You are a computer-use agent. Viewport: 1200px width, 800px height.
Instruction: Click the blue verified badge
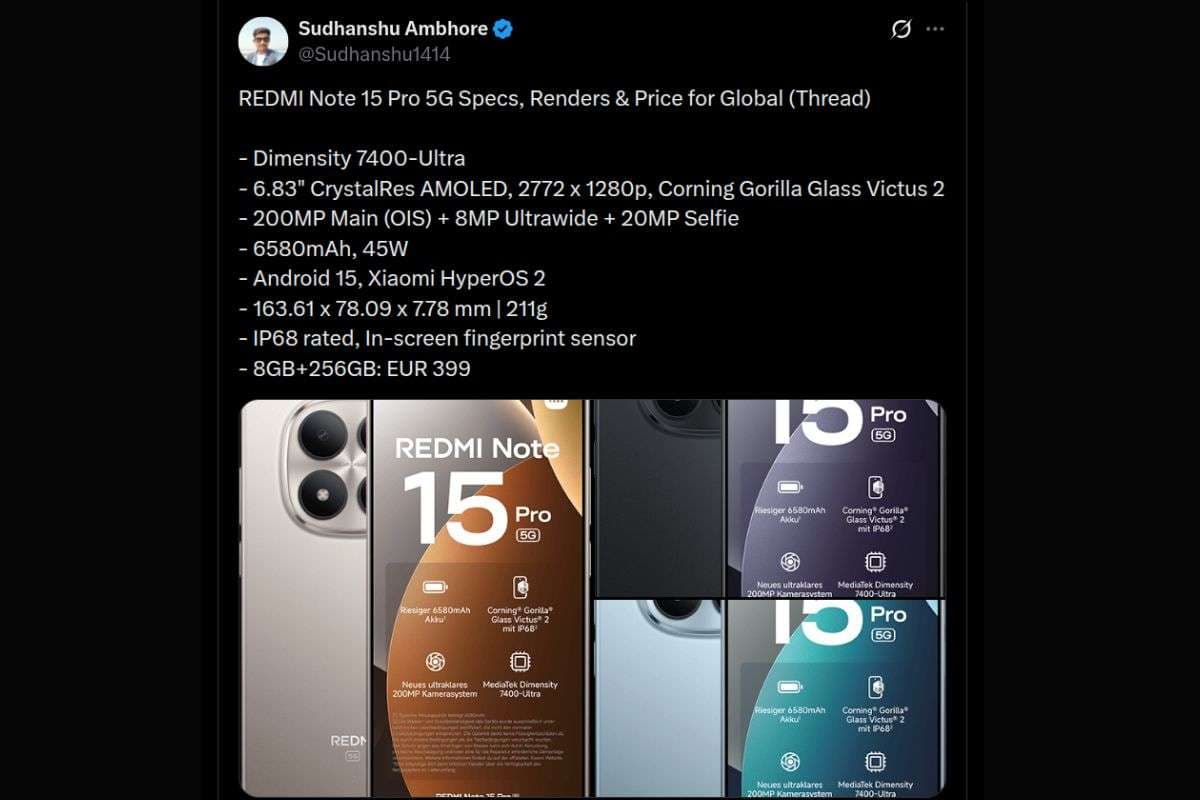[503, 29]
